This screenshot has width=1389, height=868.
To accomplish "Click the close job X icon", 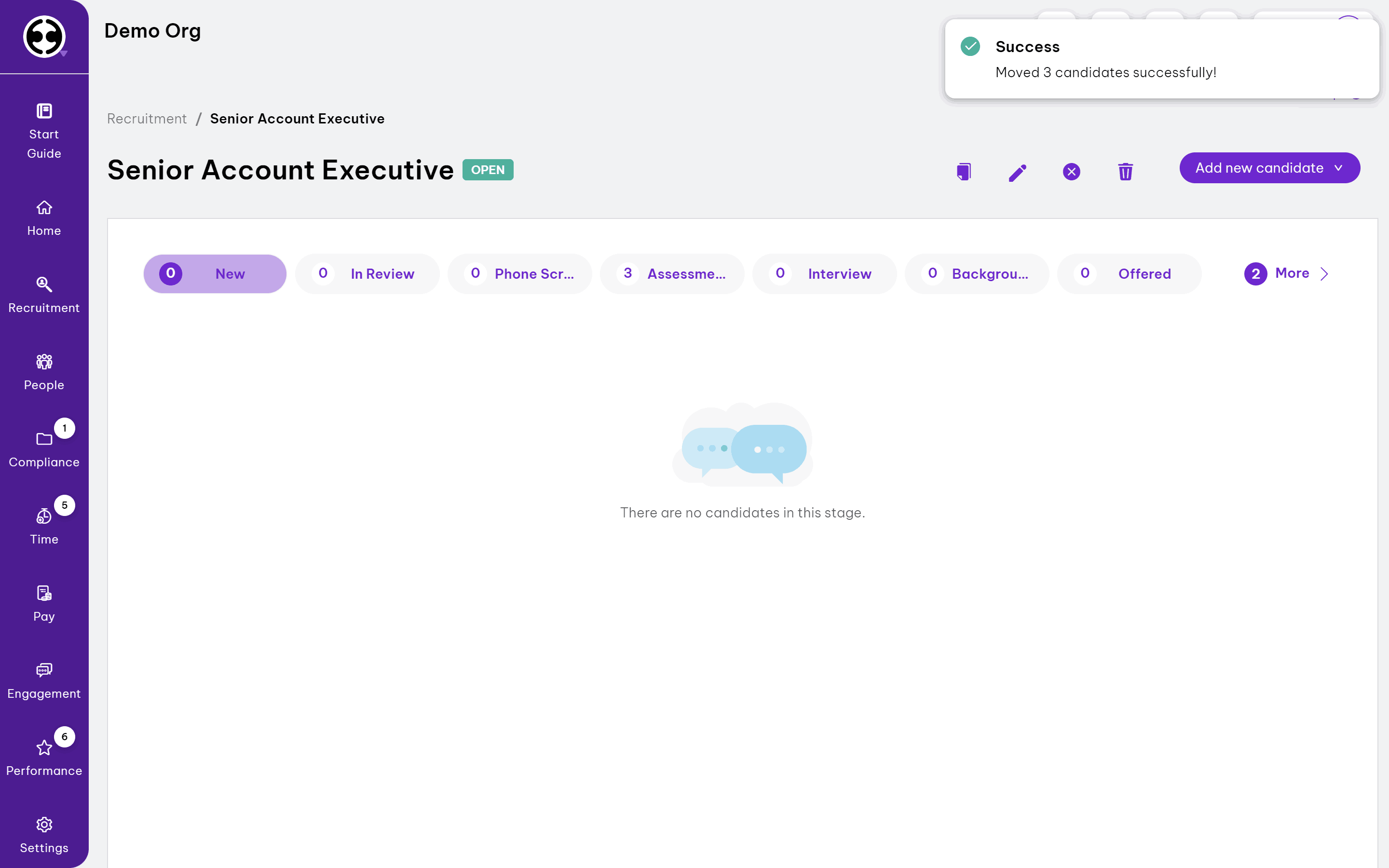I will click(x=1071, y=172).
